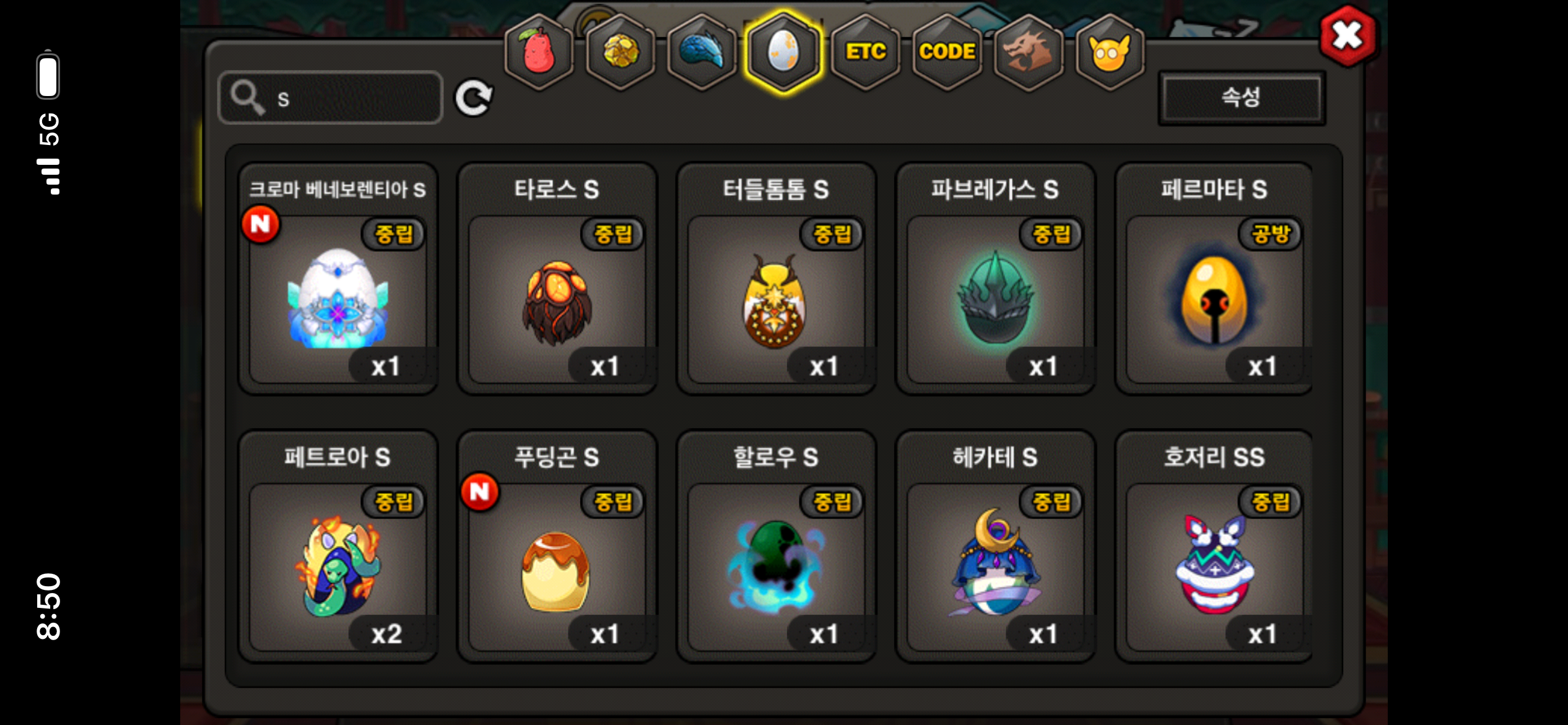This screenshot has height=725, width=1568.
Task: Close the inventory with red X
Action: tap(1348, 36)
